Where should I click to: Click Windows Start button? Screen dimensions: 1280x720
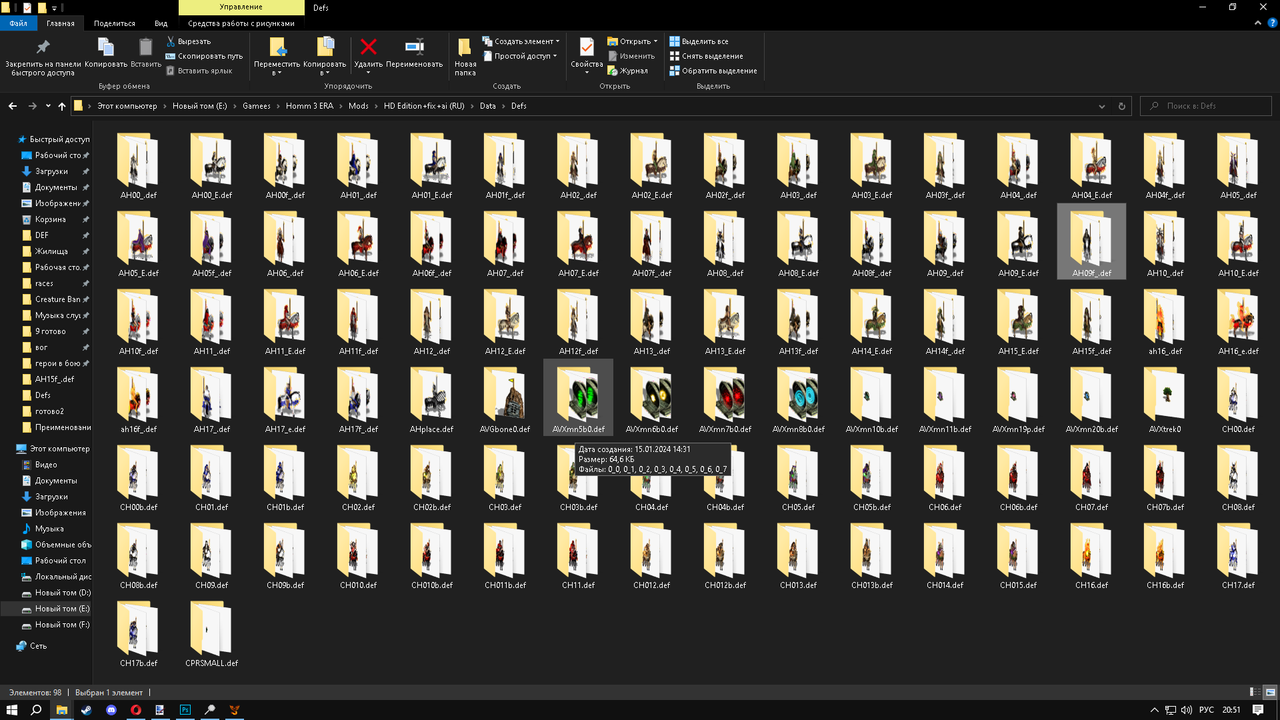[x=11, y=710]
